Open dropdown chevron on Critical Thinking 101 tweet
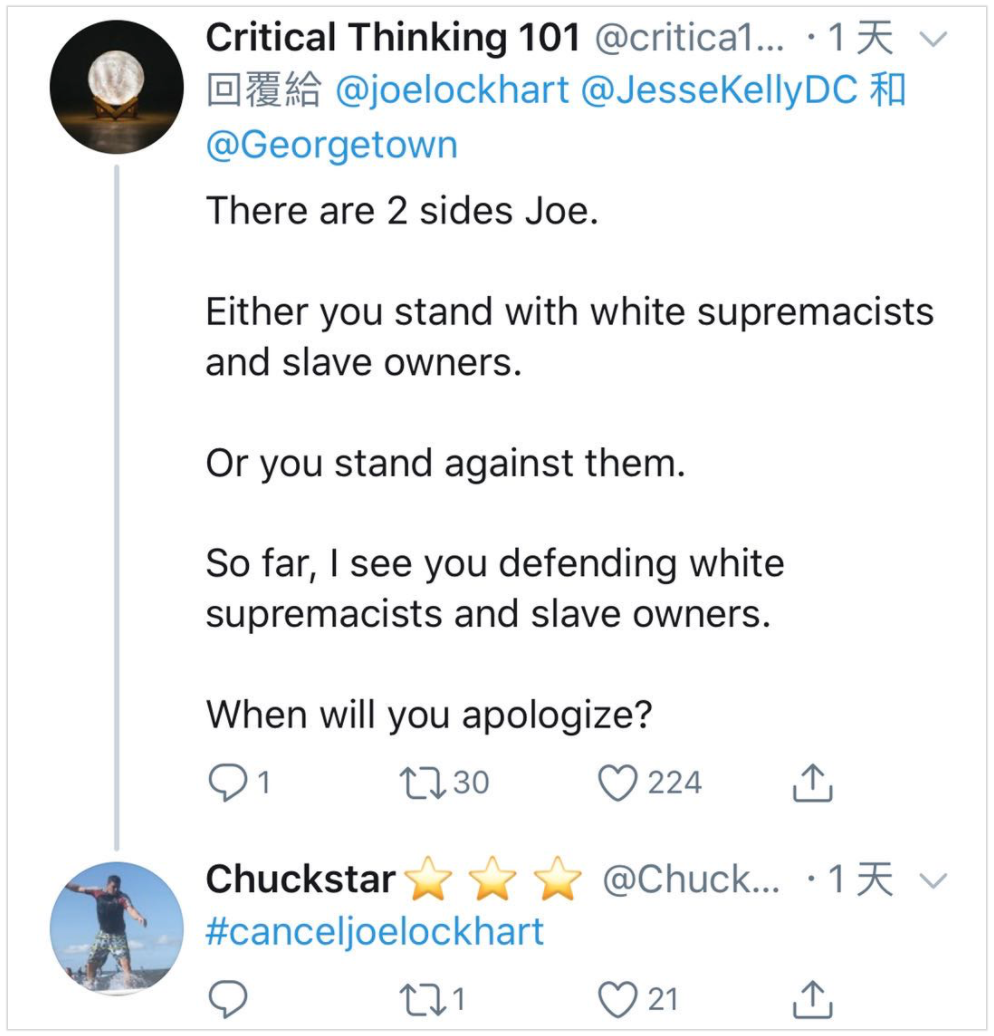This screenshot has width=994, height=1036. 933,40
